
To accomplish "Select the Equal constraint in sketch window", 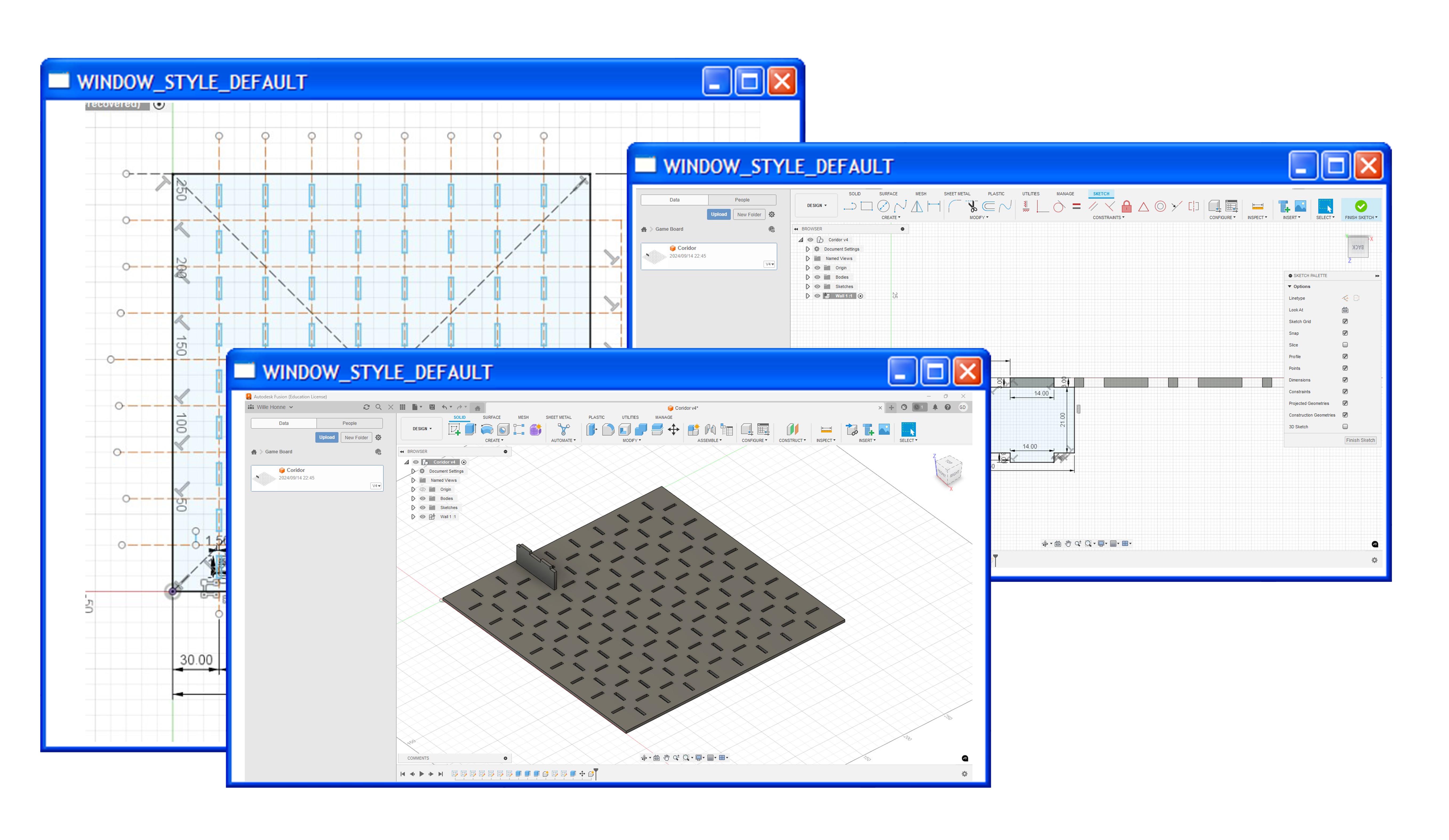I will tap(1076, 206).
